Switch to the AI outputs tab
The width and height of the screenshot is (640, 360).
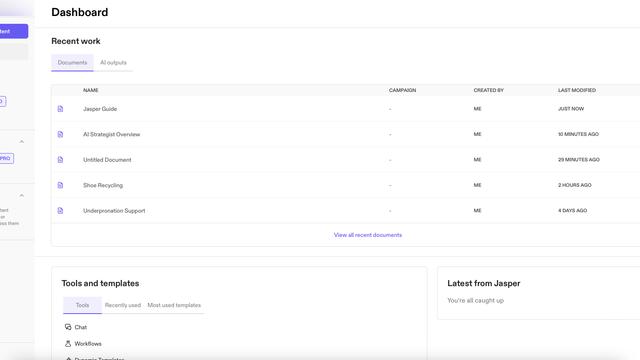tap(113, 62)
